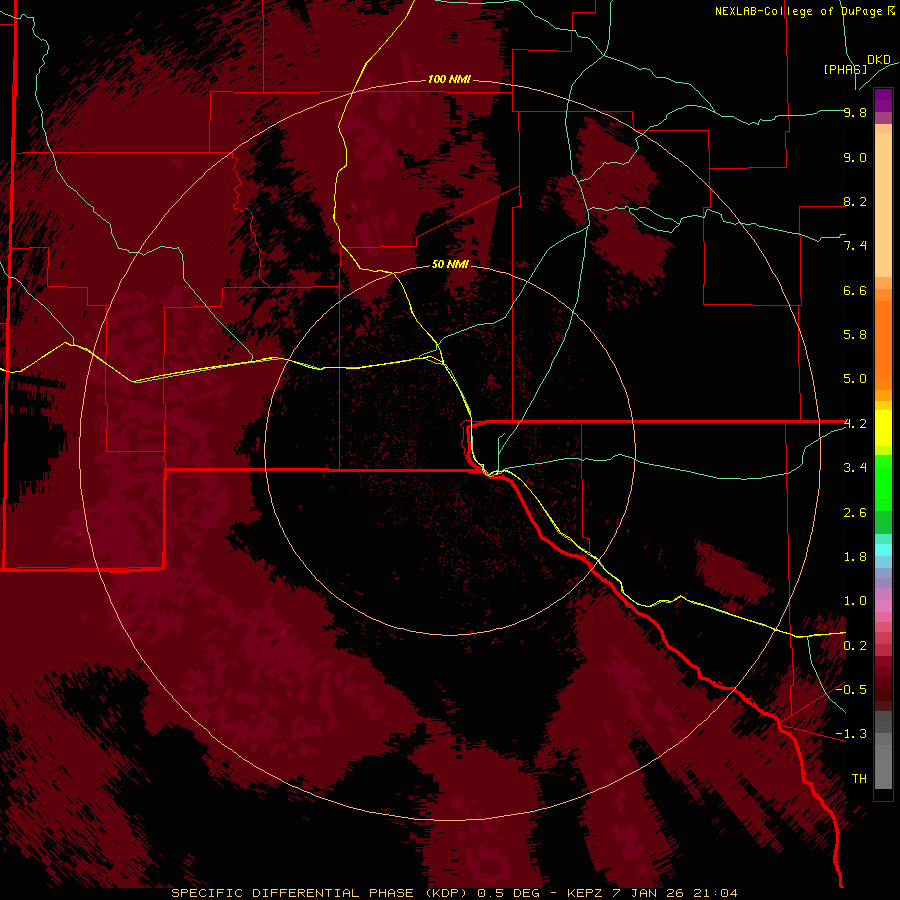Click the -0.5 legend value
Screen dimensions: 900x900
tap(851, 690)
